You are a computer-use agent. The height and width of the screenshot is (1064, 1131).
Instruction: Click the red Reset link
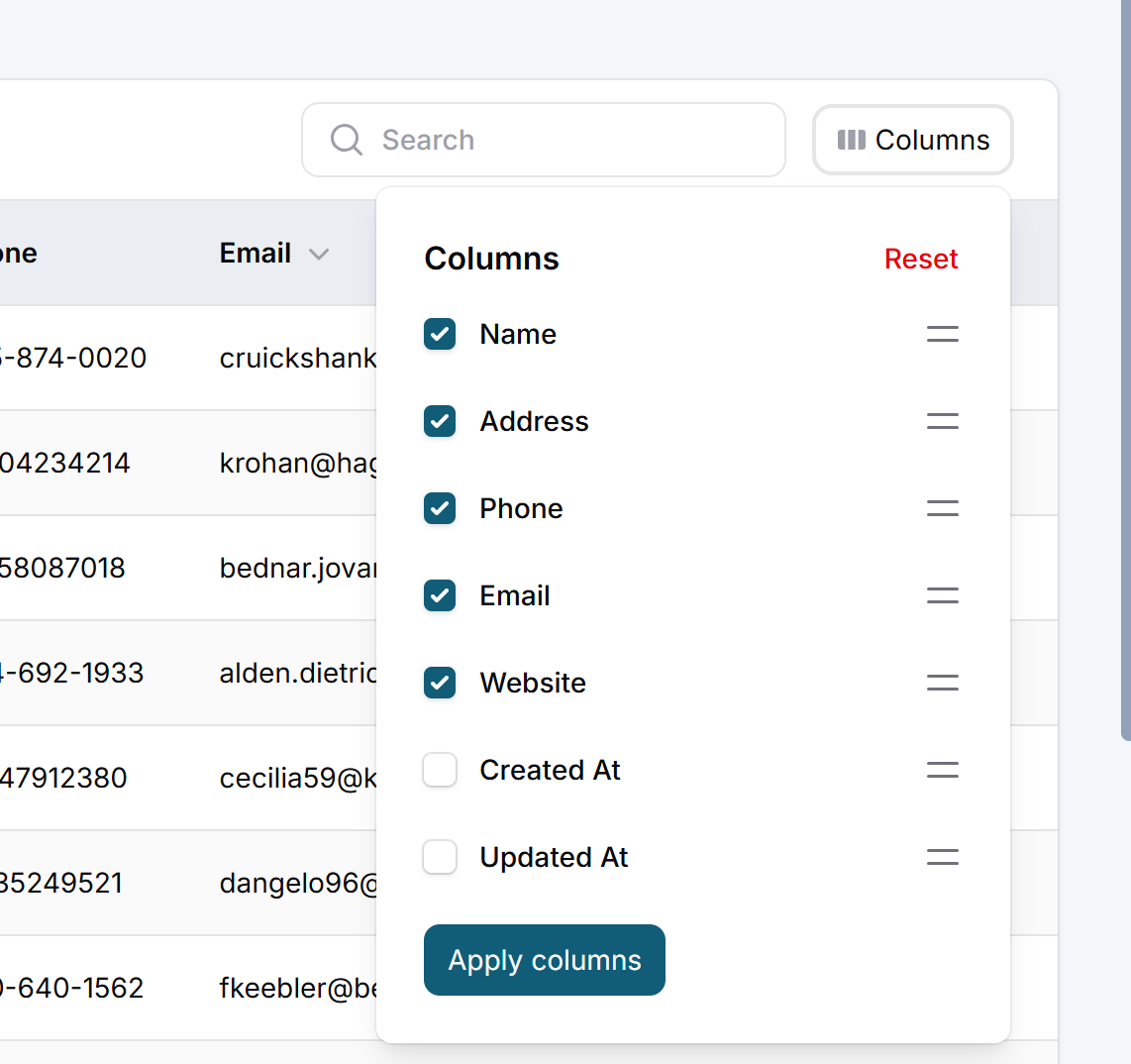[921, 260]
